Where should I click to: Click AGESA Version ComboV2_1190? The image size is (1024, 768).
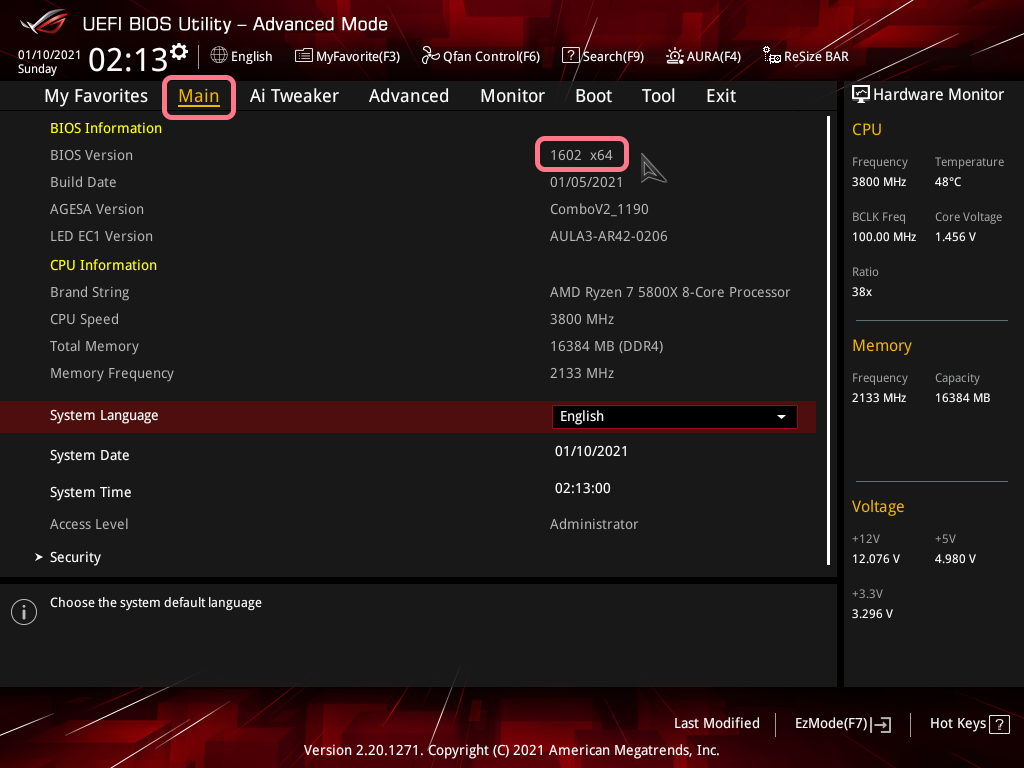coord(599,210)
